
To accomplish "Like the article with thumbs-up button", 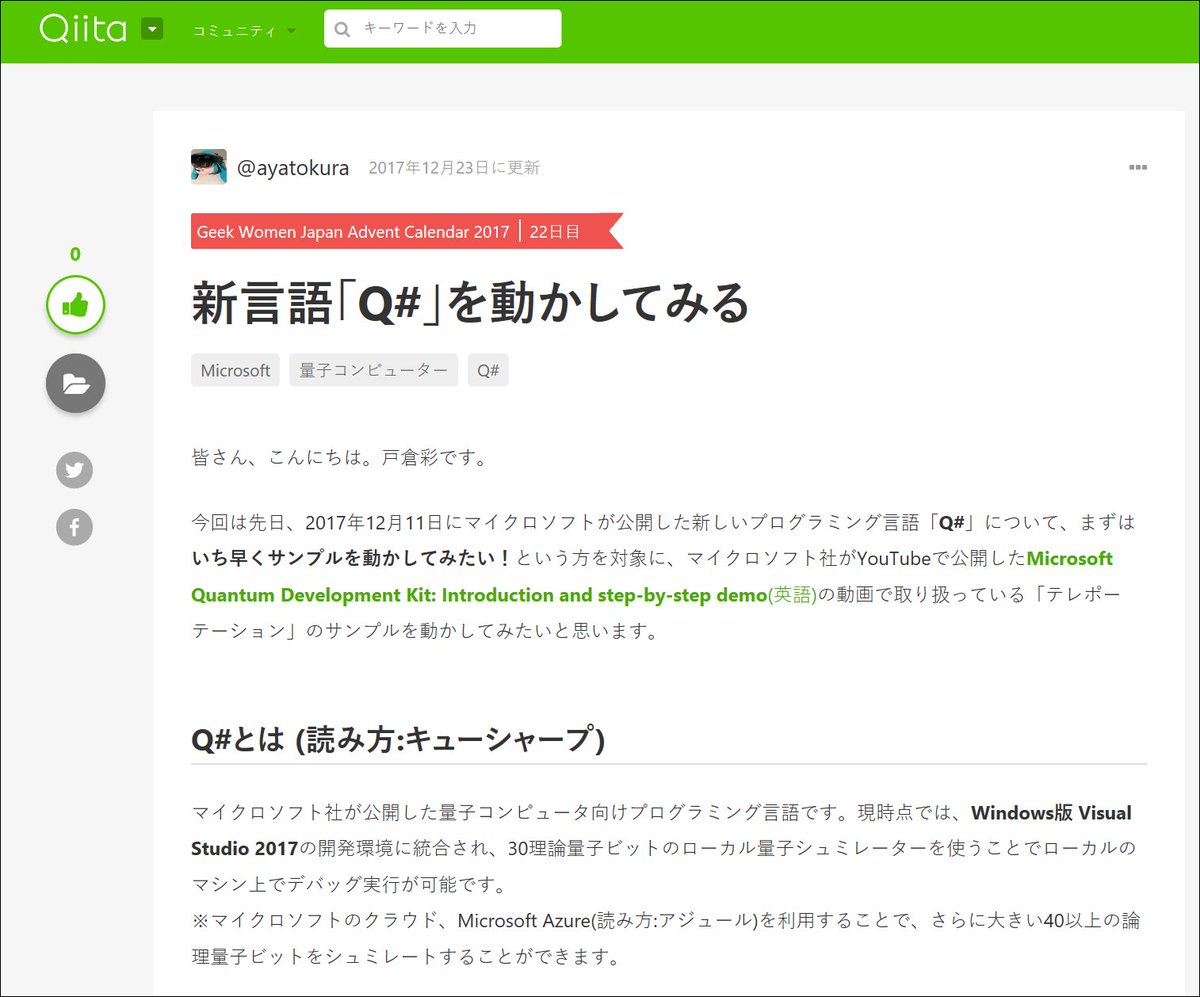I will point(75,305).
